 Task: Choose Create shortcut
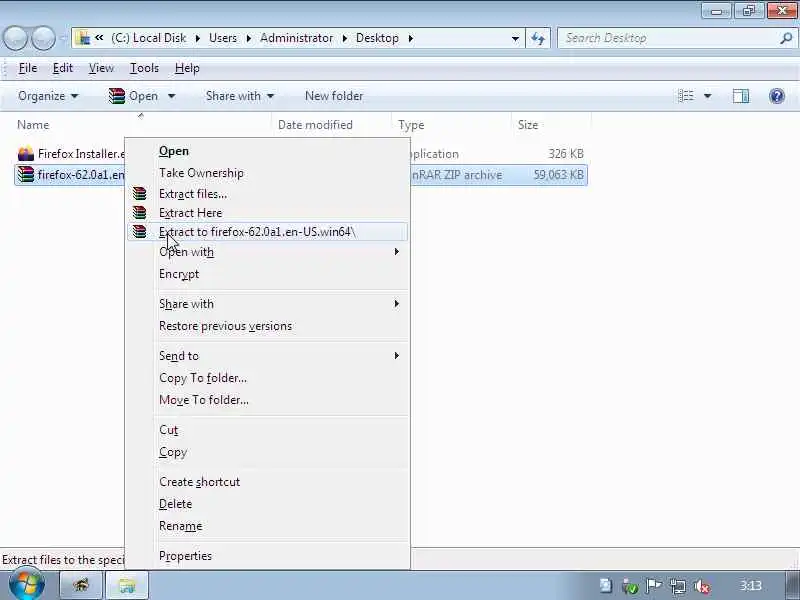click(x=267, y=482)
